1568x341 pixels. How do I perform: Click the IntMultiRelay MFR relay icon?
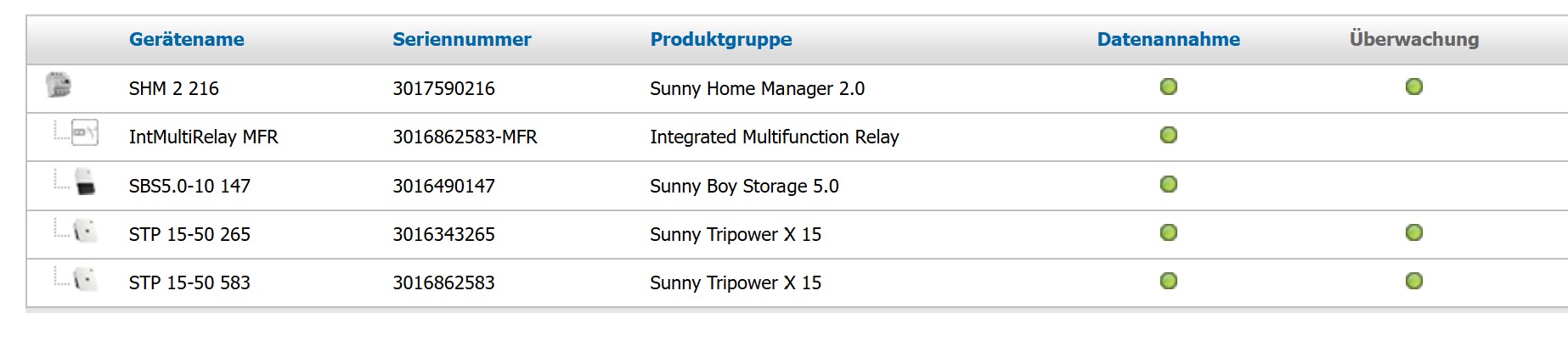coord(85,132)
